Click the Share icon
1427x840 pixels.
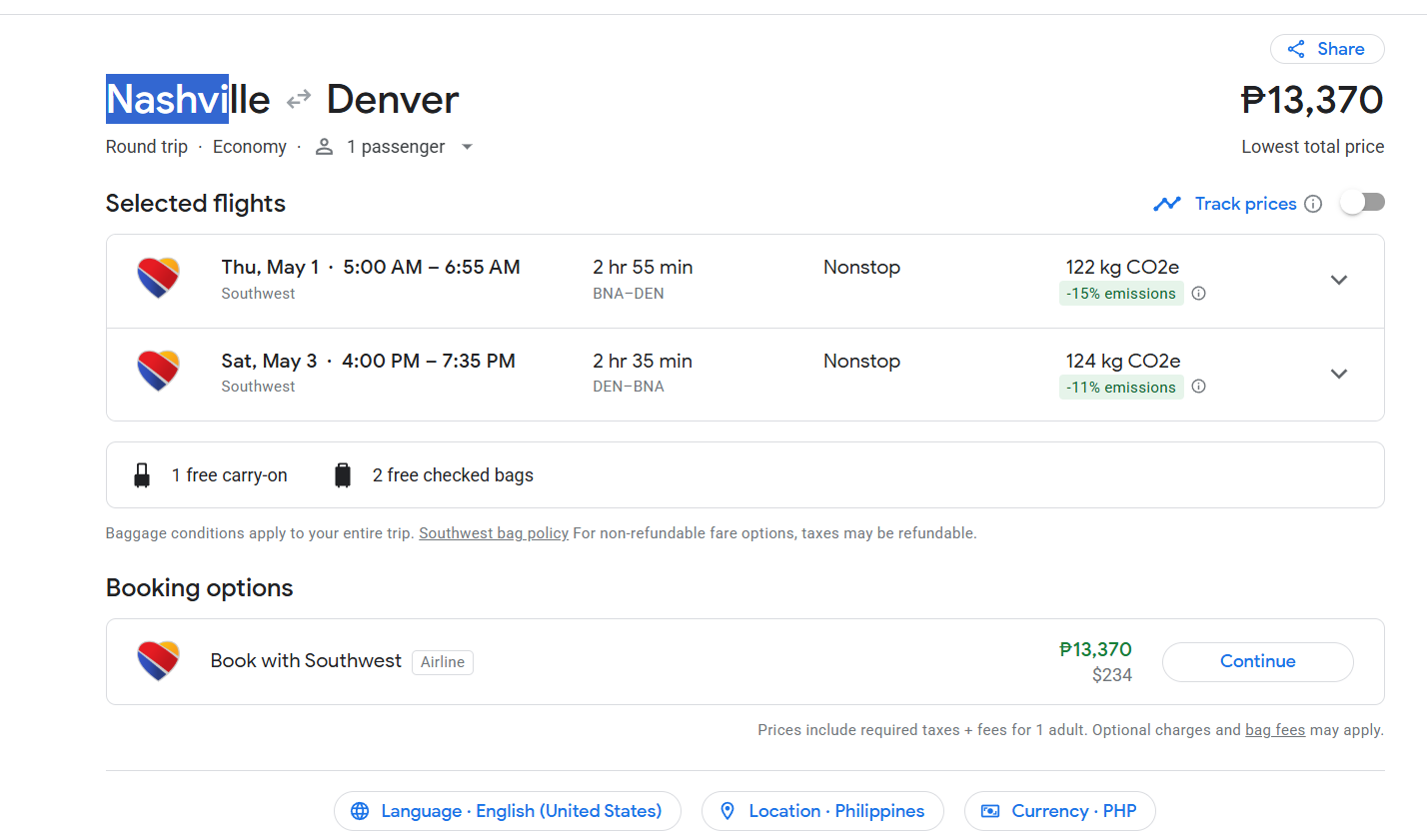tap(1296, 49)
